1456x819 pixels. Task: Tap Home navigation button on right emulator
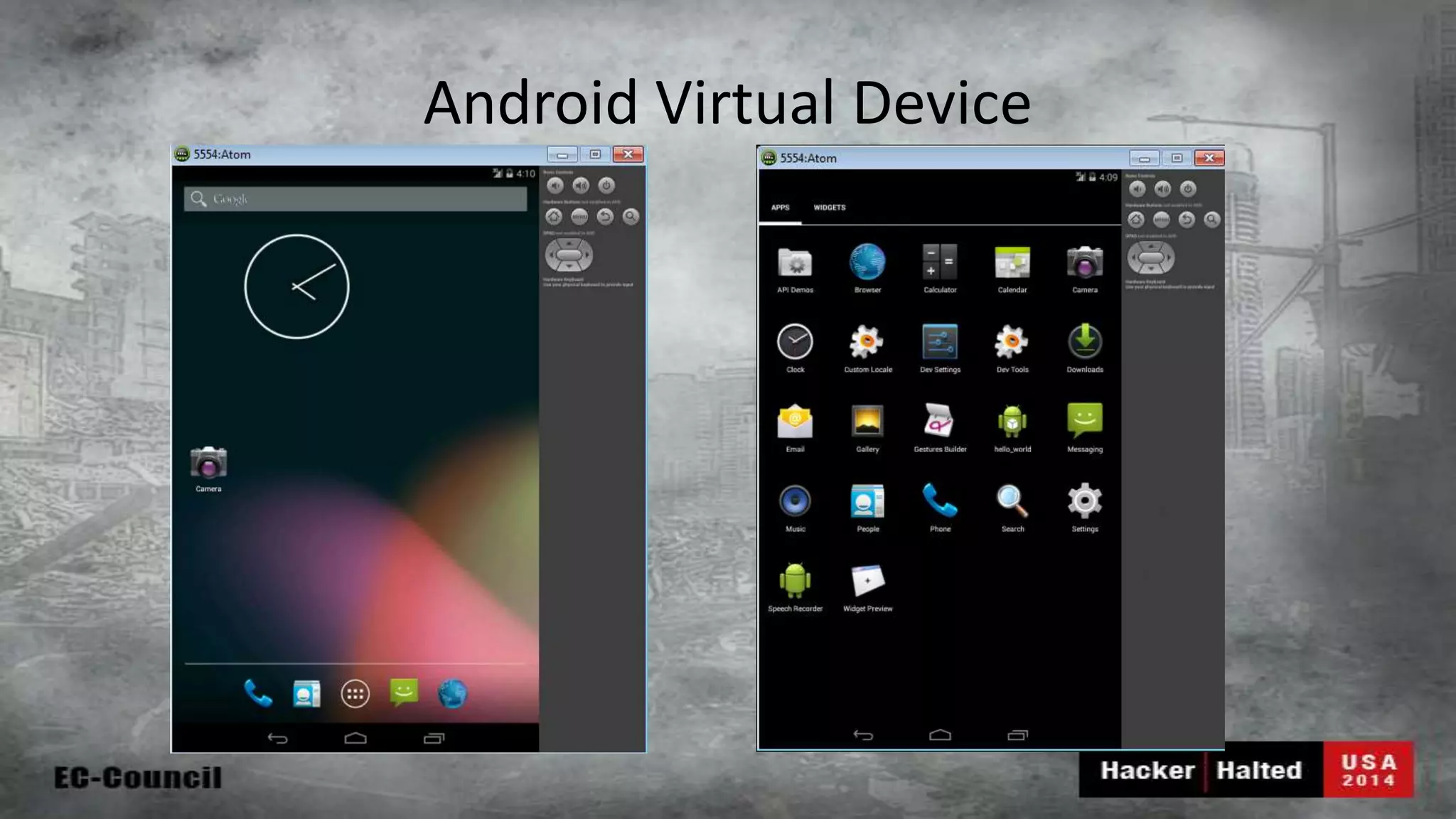[940, 735]
